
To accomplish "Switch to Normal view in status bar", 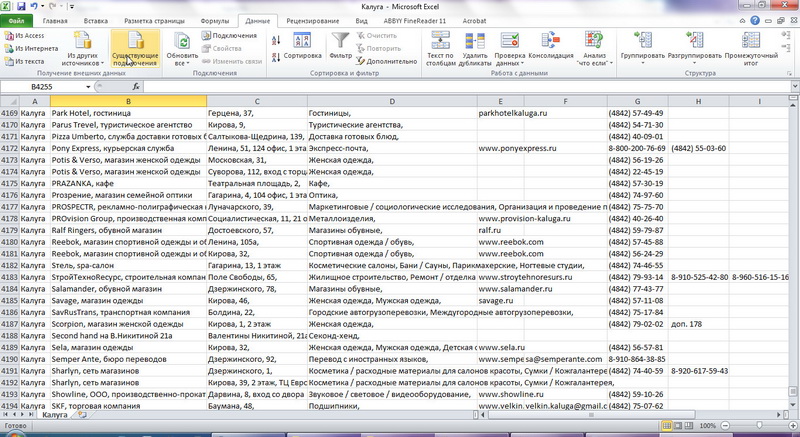I will pyautogui.click(x=666, y=425).
